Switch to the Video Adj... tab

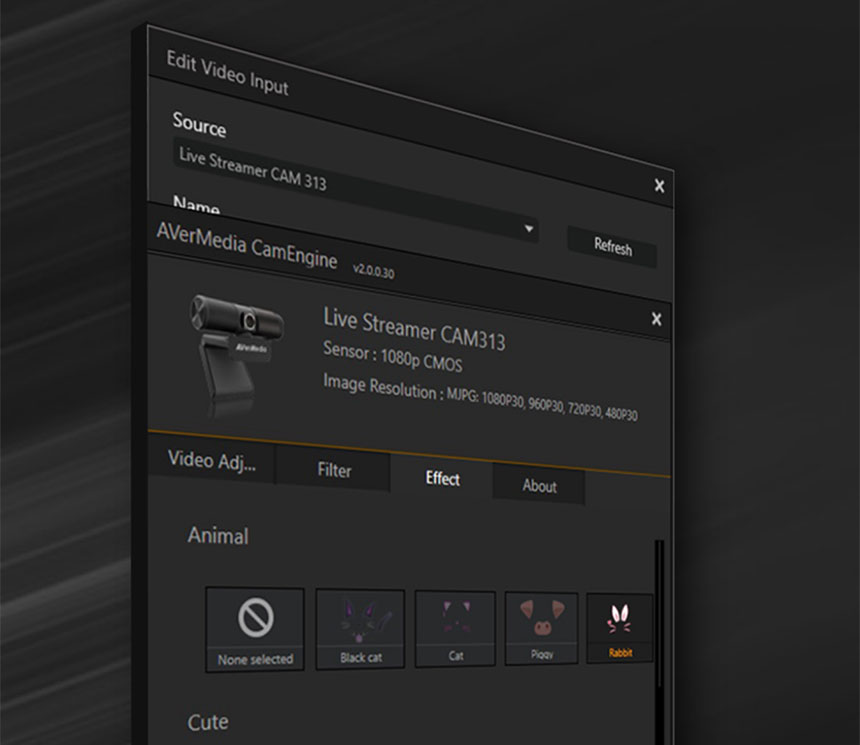(211, 461)
